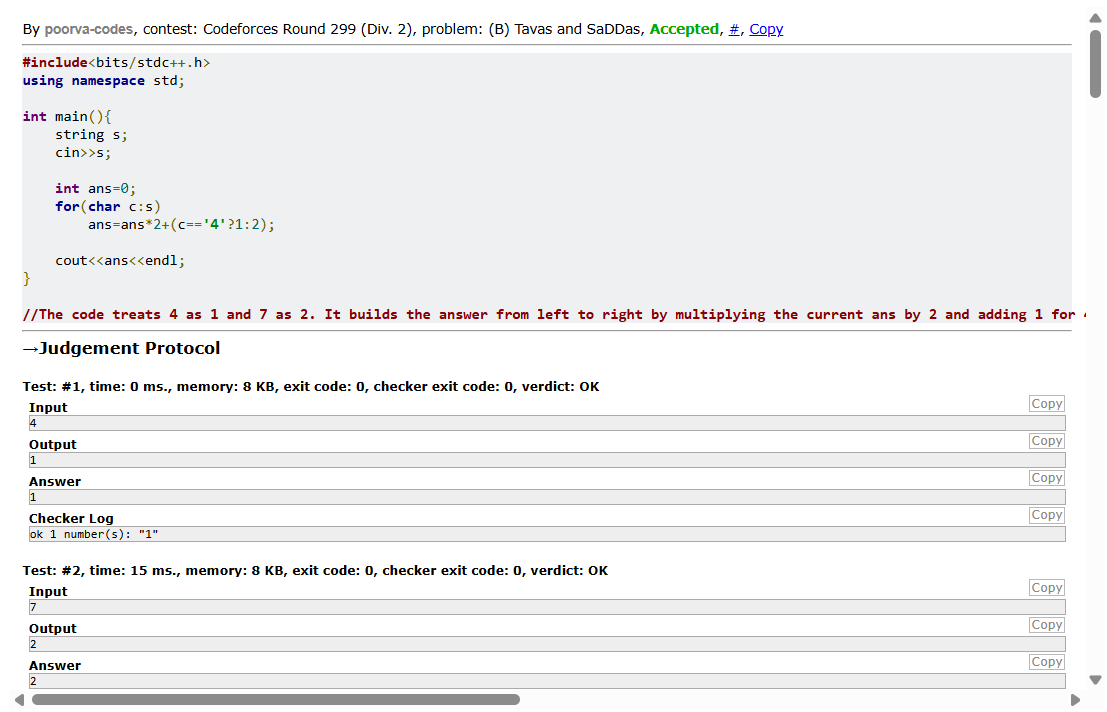This screenshot has width=1107, height=712.
Task: Click the red comment line below the code
Action: pyautogui.click(x=554, y=315)
